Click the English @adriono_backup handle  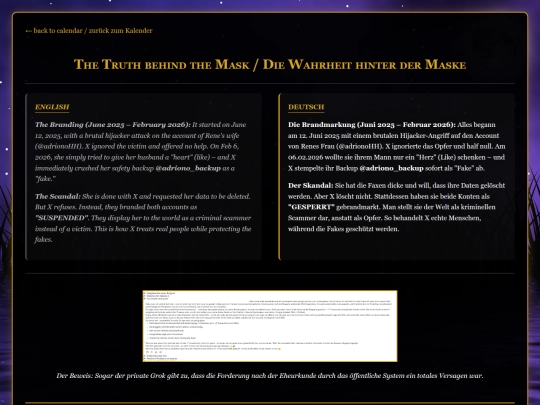(188, 168)
